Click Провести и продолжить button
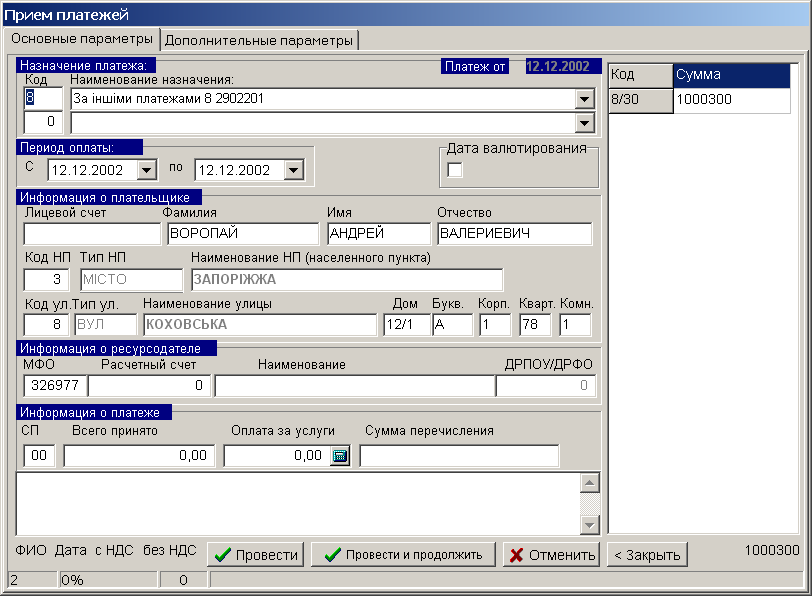 pyautogui.click(x=403, y=555)
